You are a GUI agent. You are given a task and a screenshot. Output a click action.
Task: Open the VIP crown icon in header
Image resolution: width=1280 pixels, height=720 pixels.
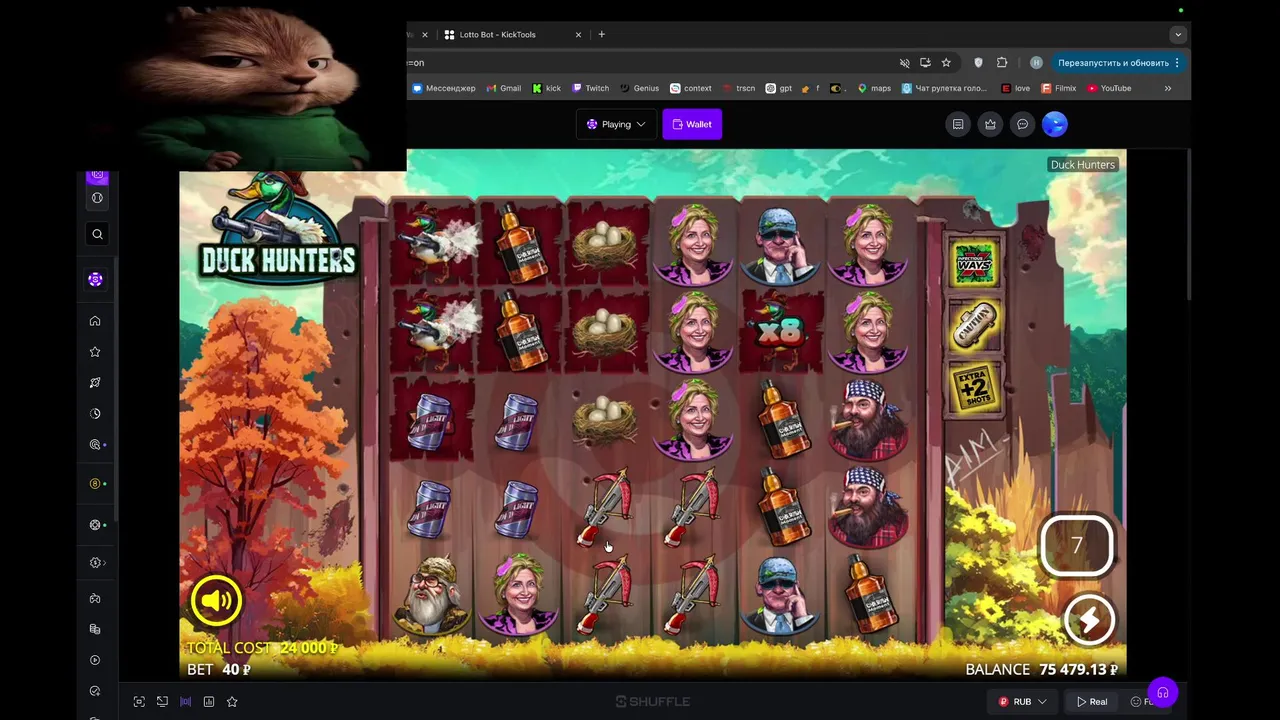click(990, 124)
